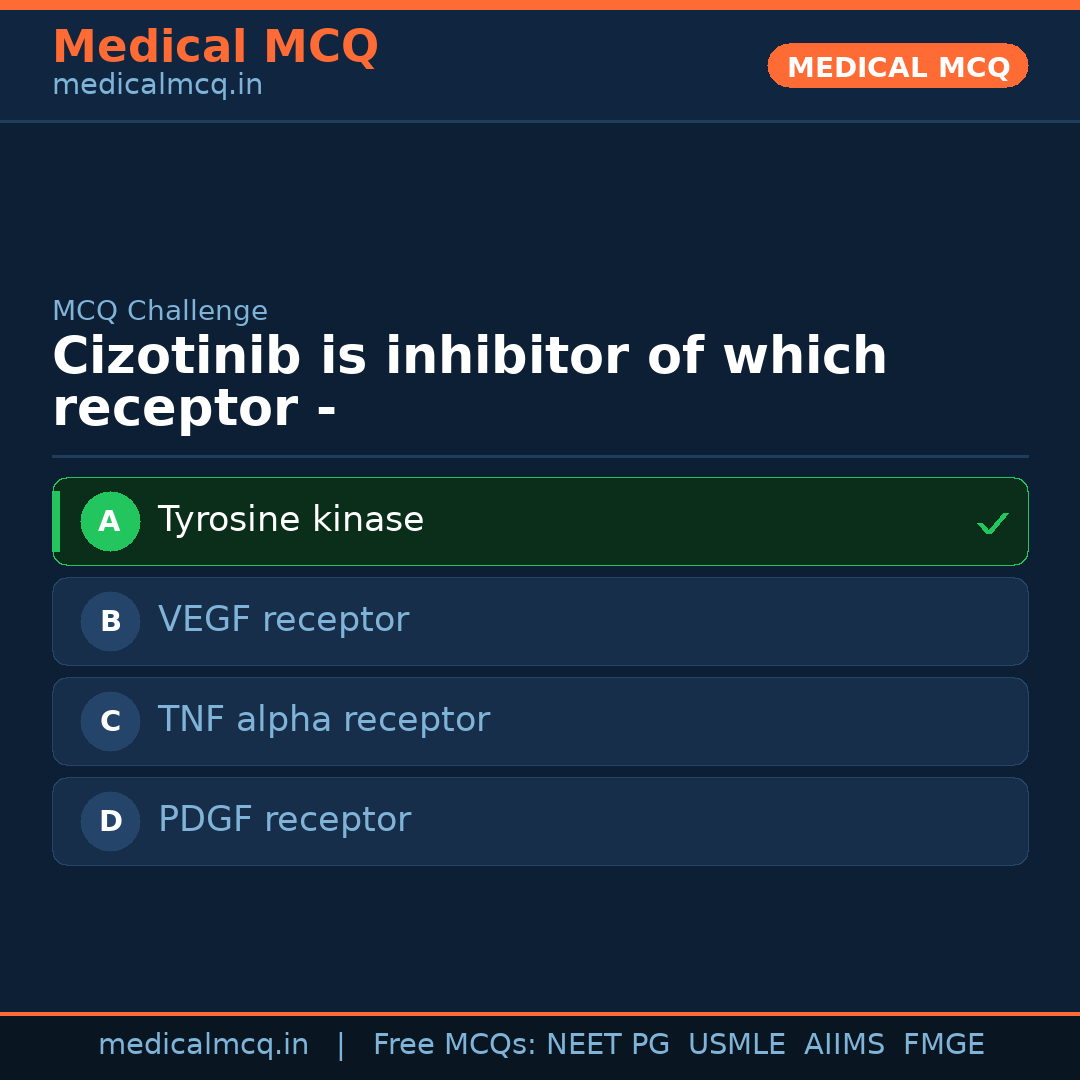Click the USMLE footer text
This screenshot has height=1080, width=1080.
coord(736,1045)
